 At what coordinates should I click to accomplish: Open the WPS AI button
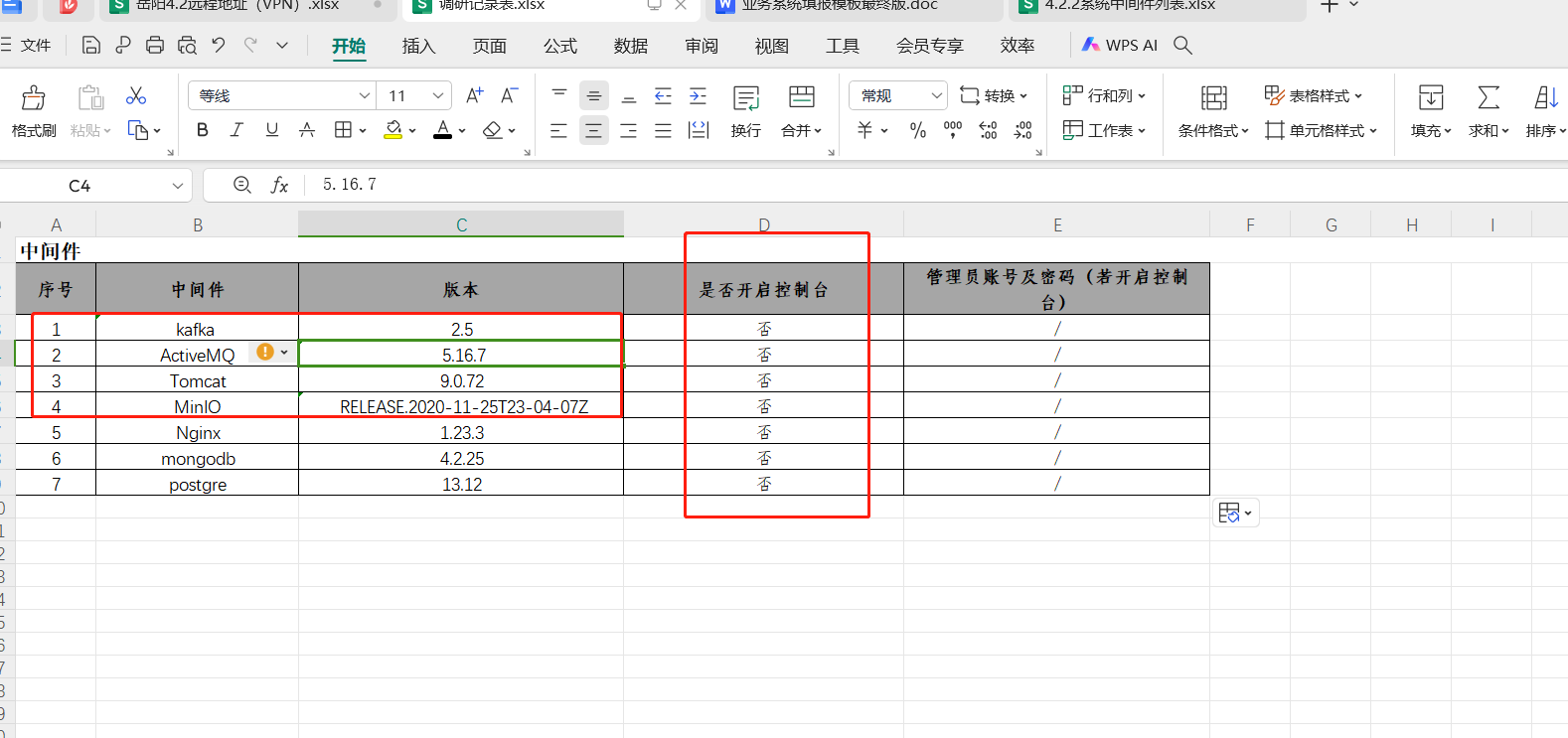(1120, 45)
